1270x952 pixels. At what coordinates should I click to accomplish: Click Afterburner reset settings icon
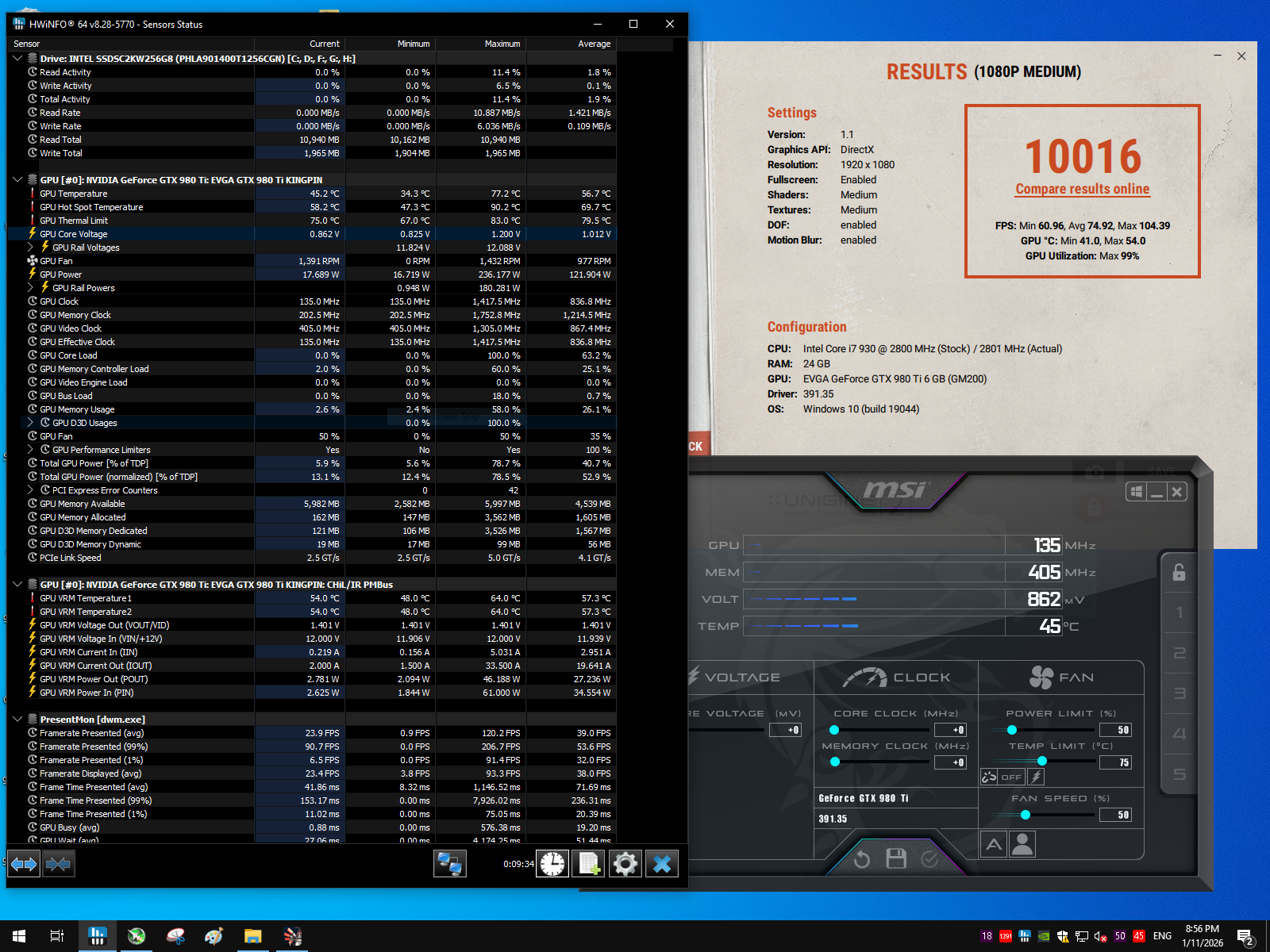862,859
